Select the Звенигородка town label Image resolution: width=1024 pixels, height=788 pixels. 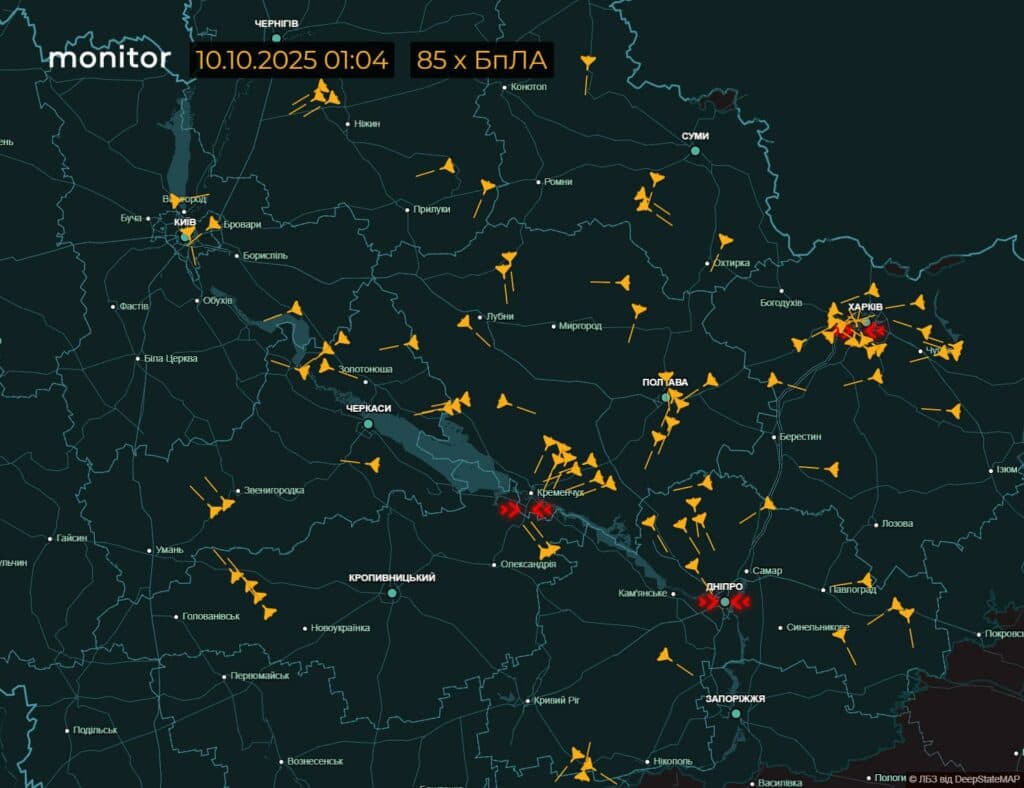point(274,490)
